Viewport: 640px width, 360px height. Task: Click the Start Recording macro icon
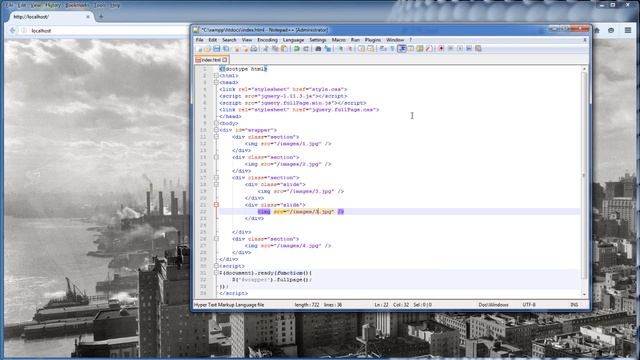pos(441,49)
